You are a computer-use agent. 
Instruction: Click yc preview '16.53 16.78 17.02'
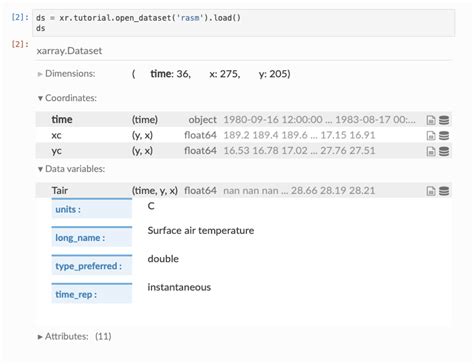pos(265,151)
